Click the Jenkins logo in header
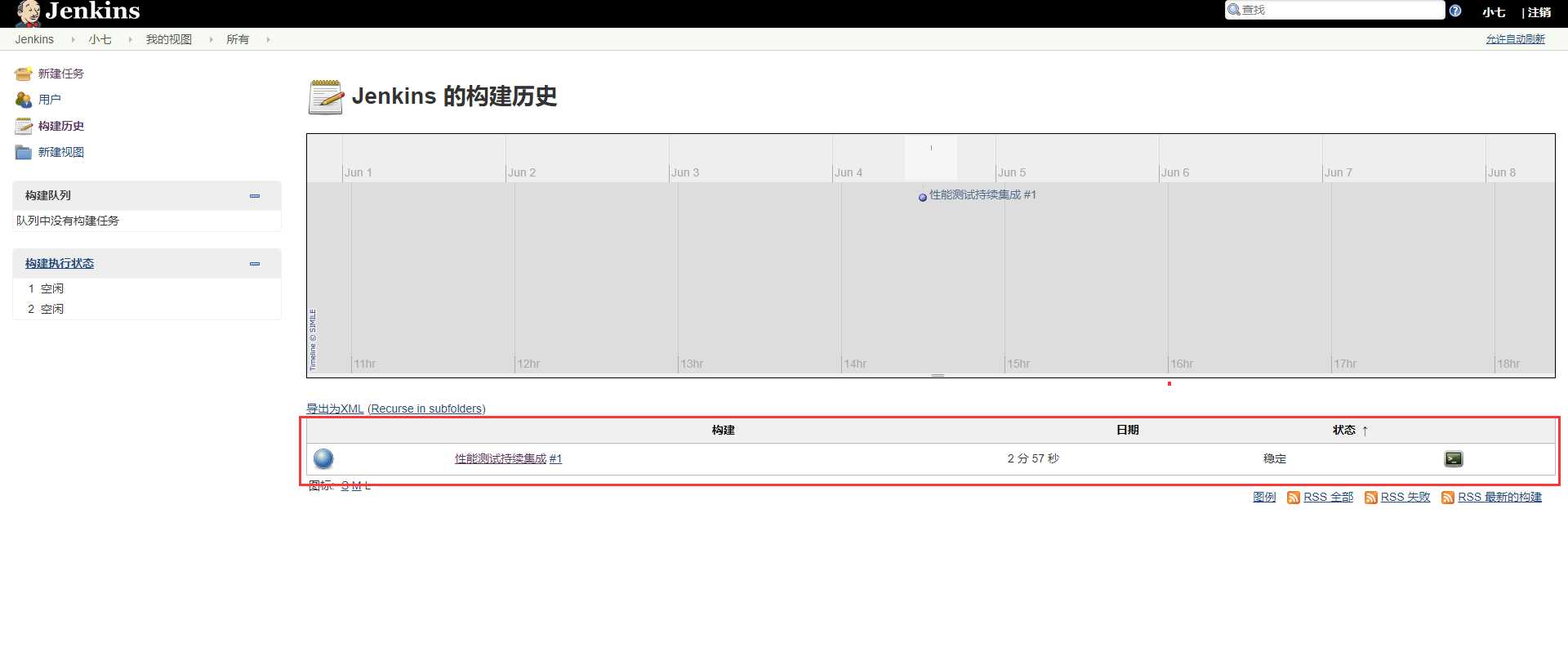Screen dimensions: 1568x661 pyautogui.click(x=78, y=12)
